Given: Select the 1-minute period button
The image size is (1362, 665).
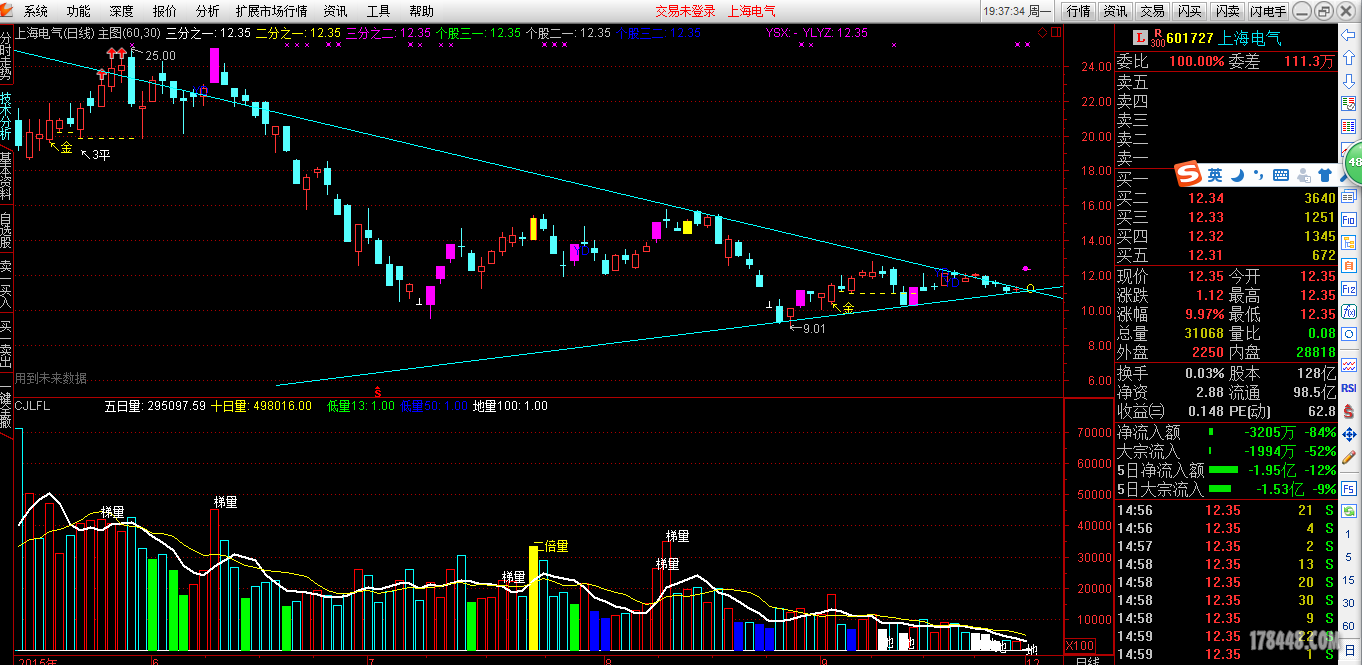Looking at the screenshot, I should (x=1349, y=534).
